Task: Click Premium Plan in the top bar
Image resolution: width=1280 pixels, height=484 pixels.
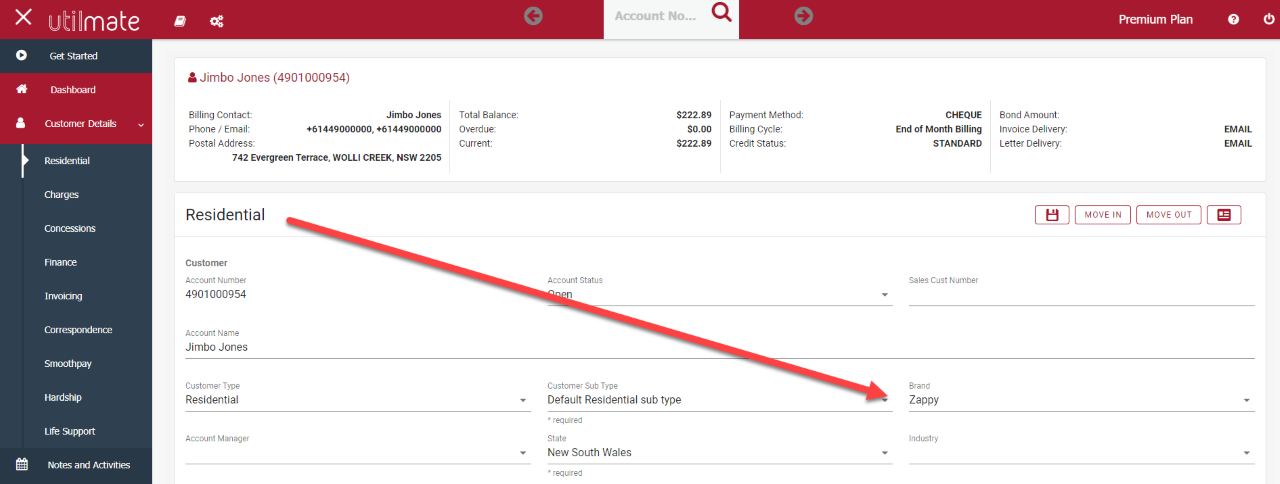Action: [1156, 20]
